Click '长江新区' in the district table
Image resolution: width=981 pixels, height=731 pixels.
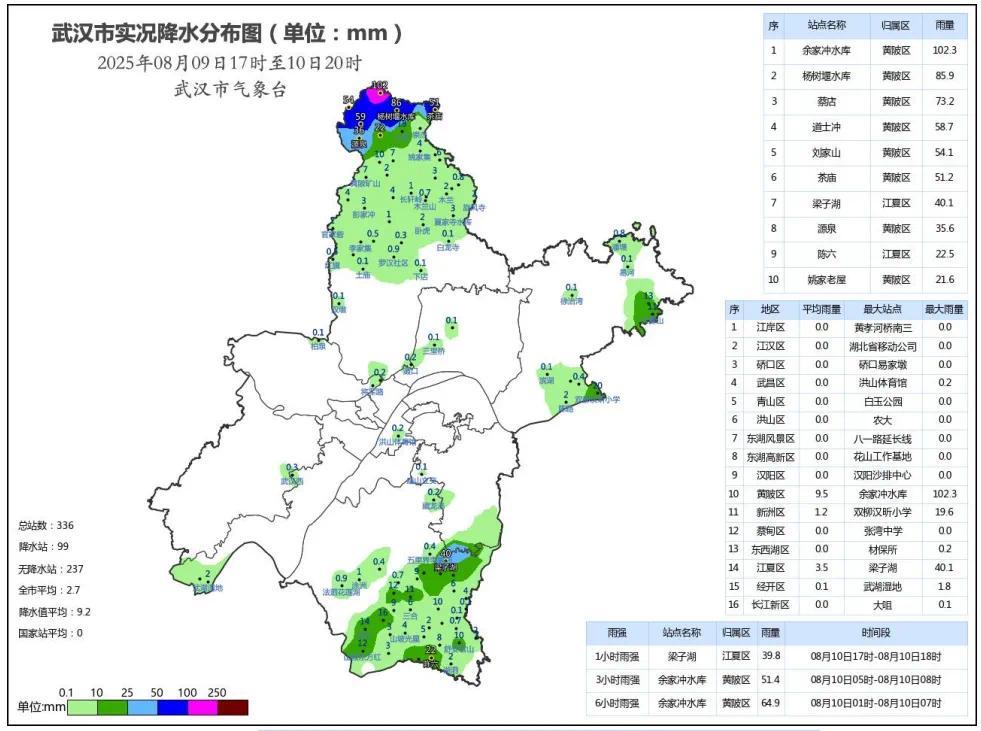click(770, 605)
